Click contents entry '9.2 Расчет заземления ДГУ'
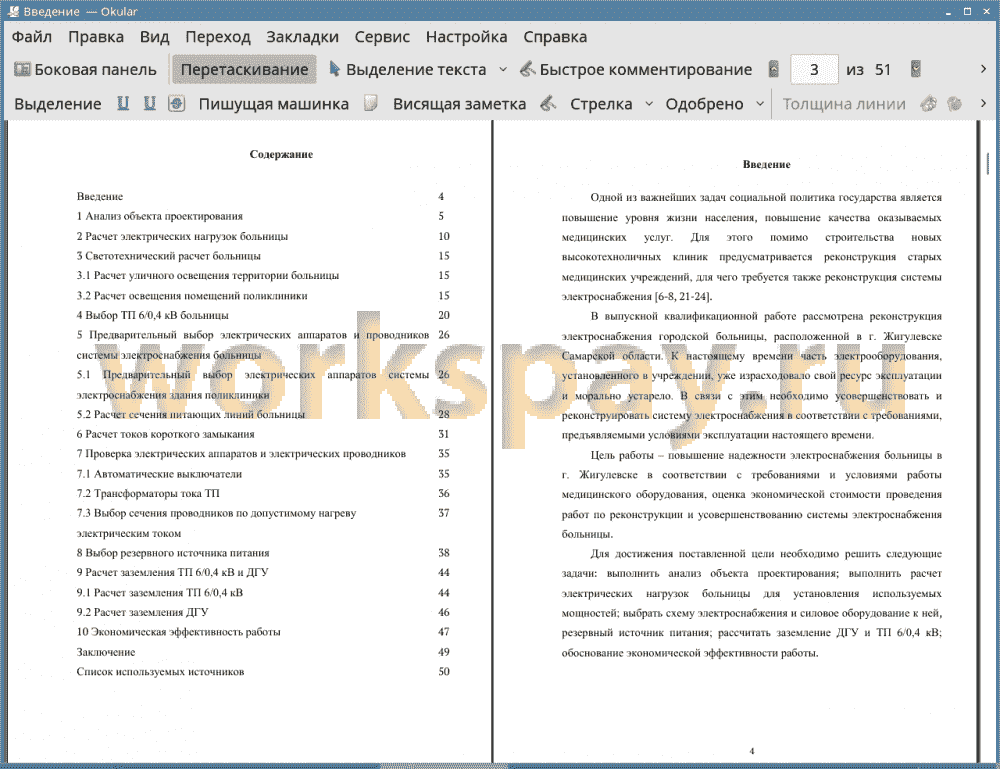The width and height of the screenshot is (1000, 769). tap(142, 612)
